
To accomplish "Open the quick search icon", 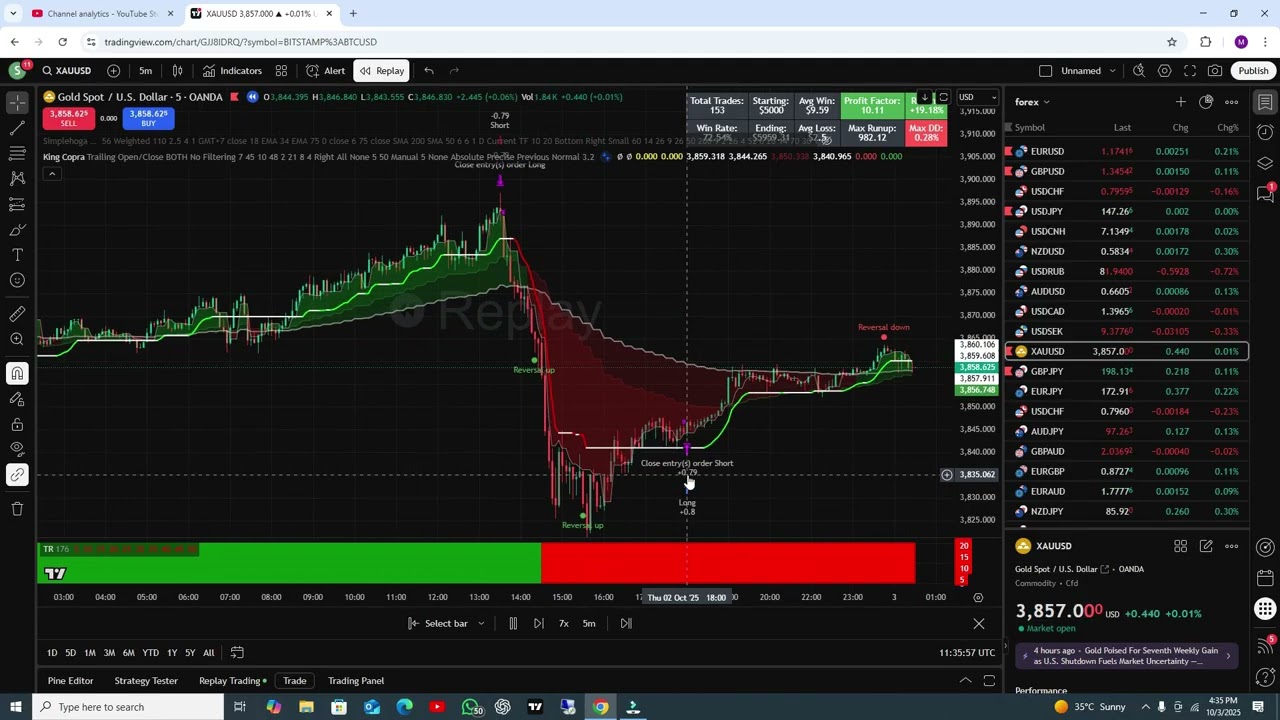I will click(1139, 71).
